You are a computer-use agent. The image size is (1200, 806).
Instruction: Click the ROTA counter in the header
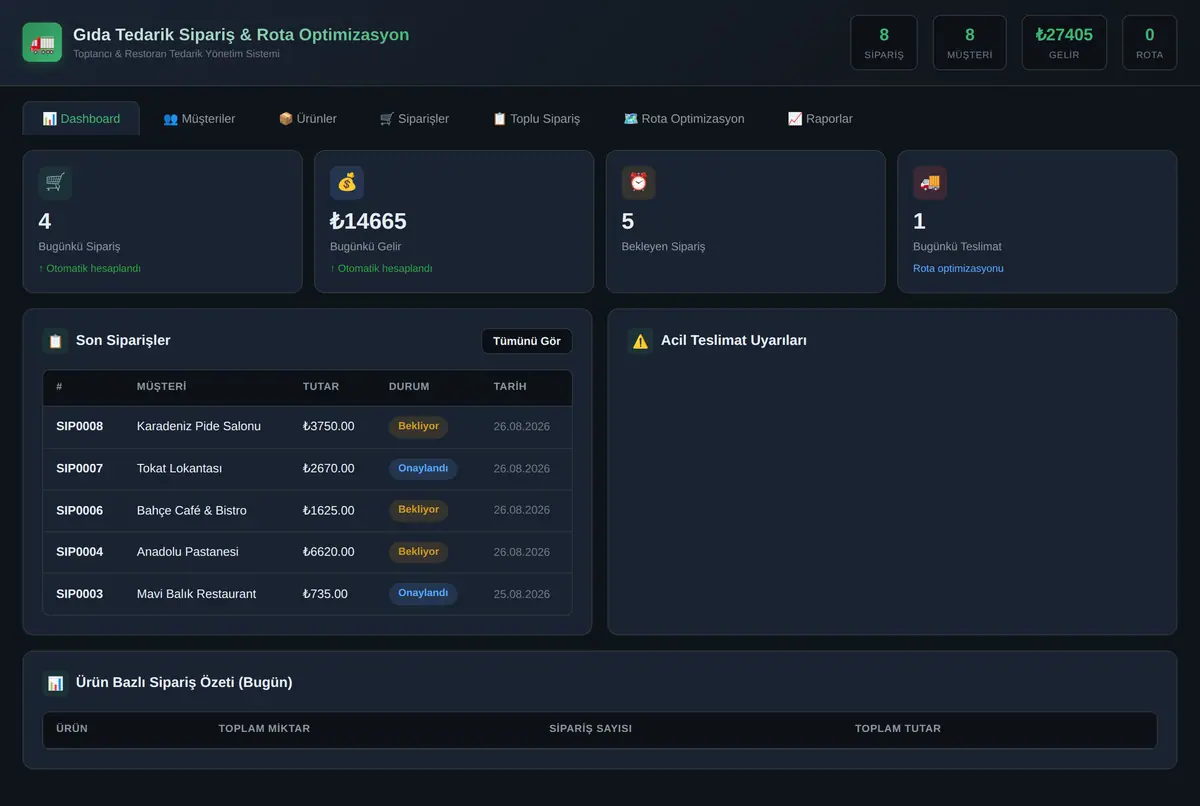point(1150,43)
